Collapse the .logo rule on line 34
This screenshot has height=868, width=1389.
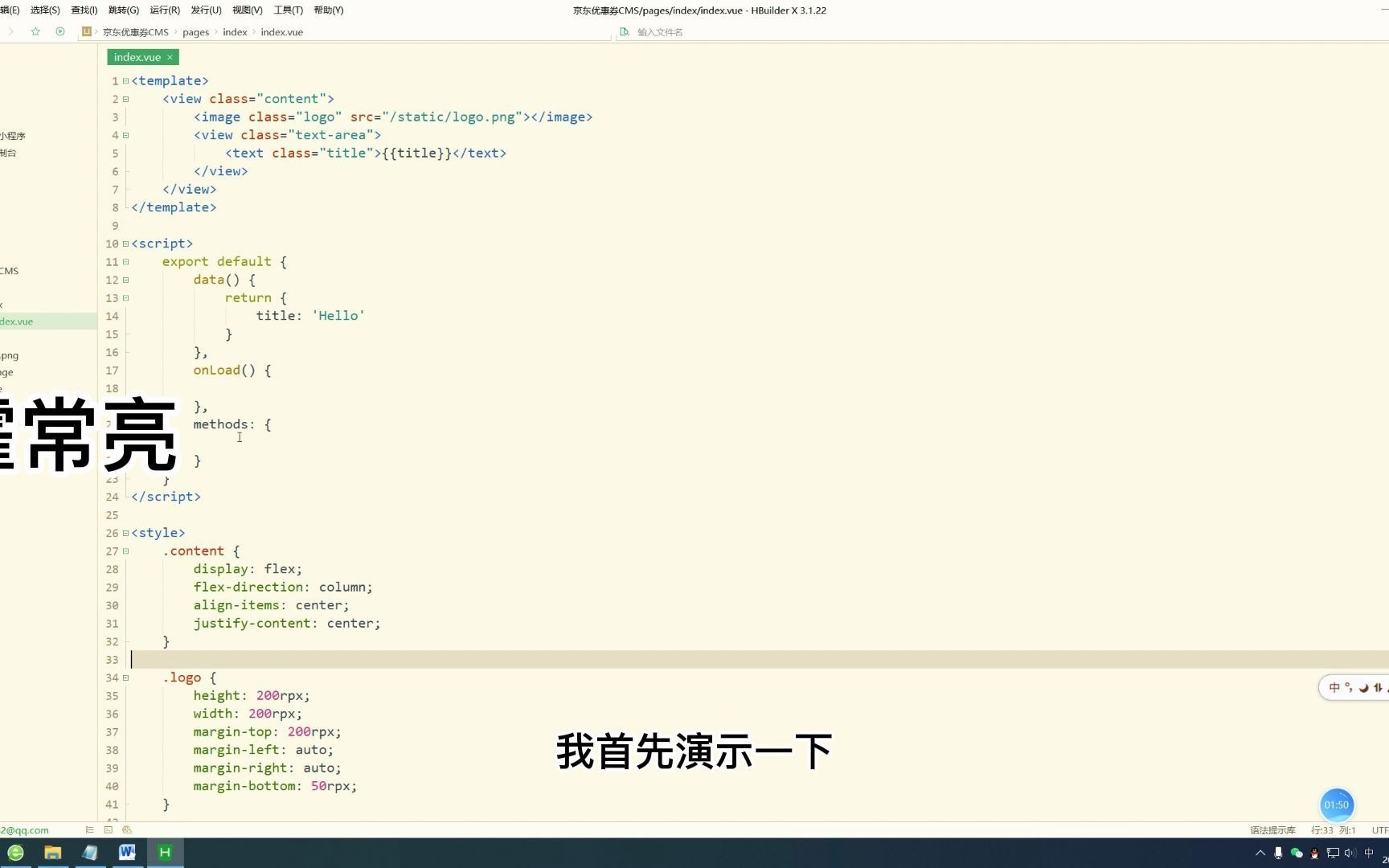[125, 678]
